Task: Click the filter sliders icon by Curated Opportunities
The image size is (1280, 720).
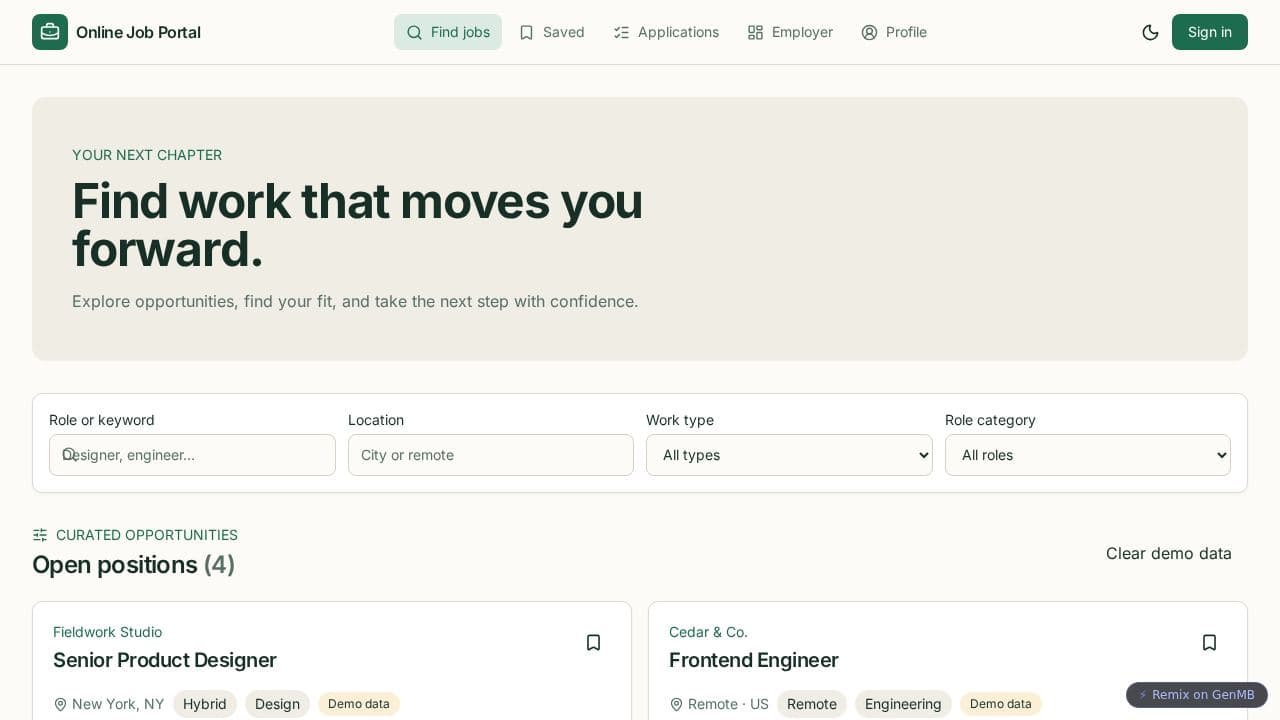Action: click(x=40, y=535)
